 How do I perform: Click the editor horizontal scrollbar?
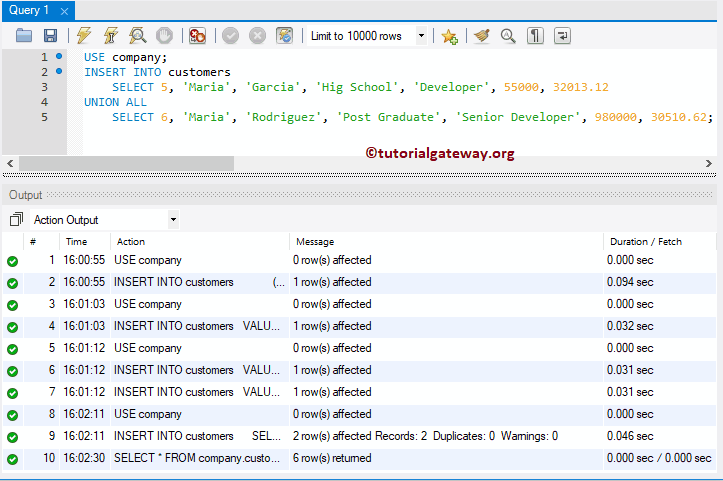click(126, 163)
